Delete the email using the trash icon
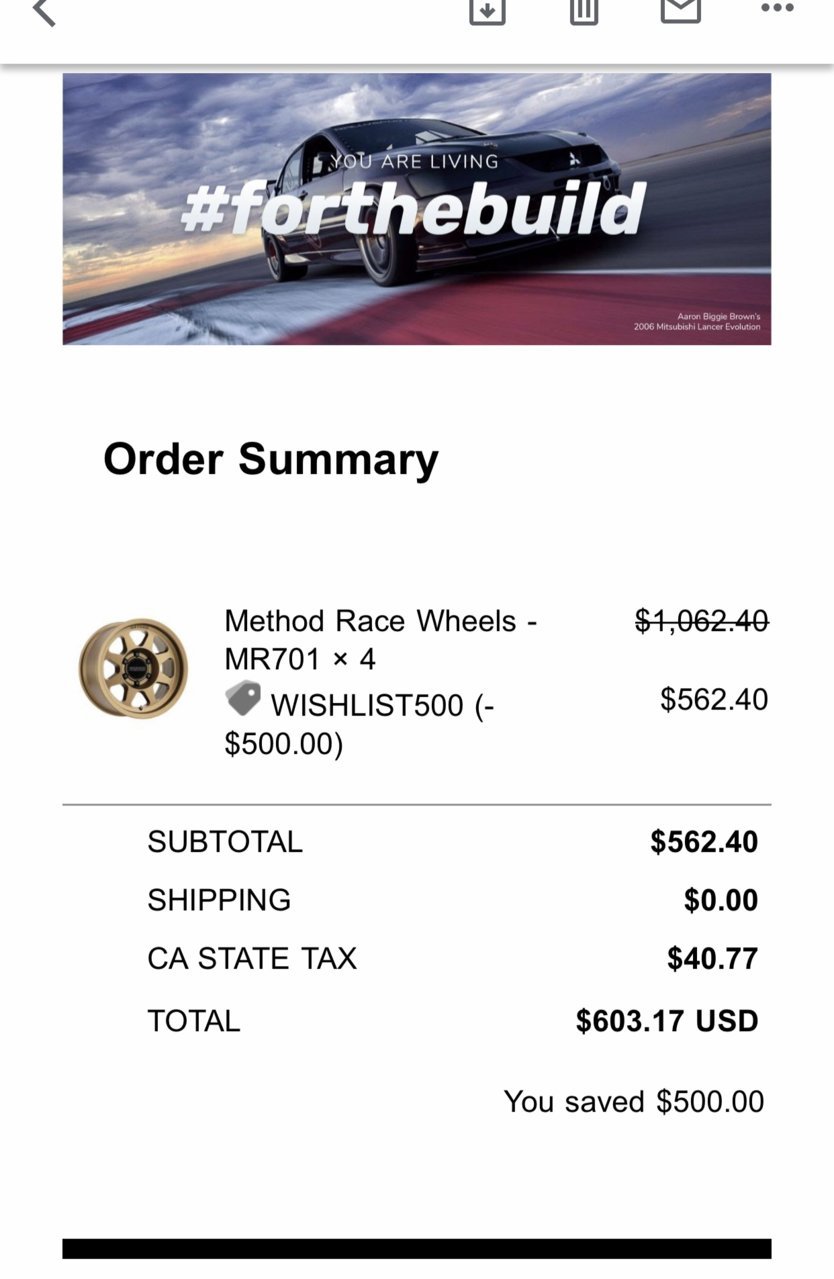Image resolution: width=834 pixels, height=1279 pixels. click(584, 11)
